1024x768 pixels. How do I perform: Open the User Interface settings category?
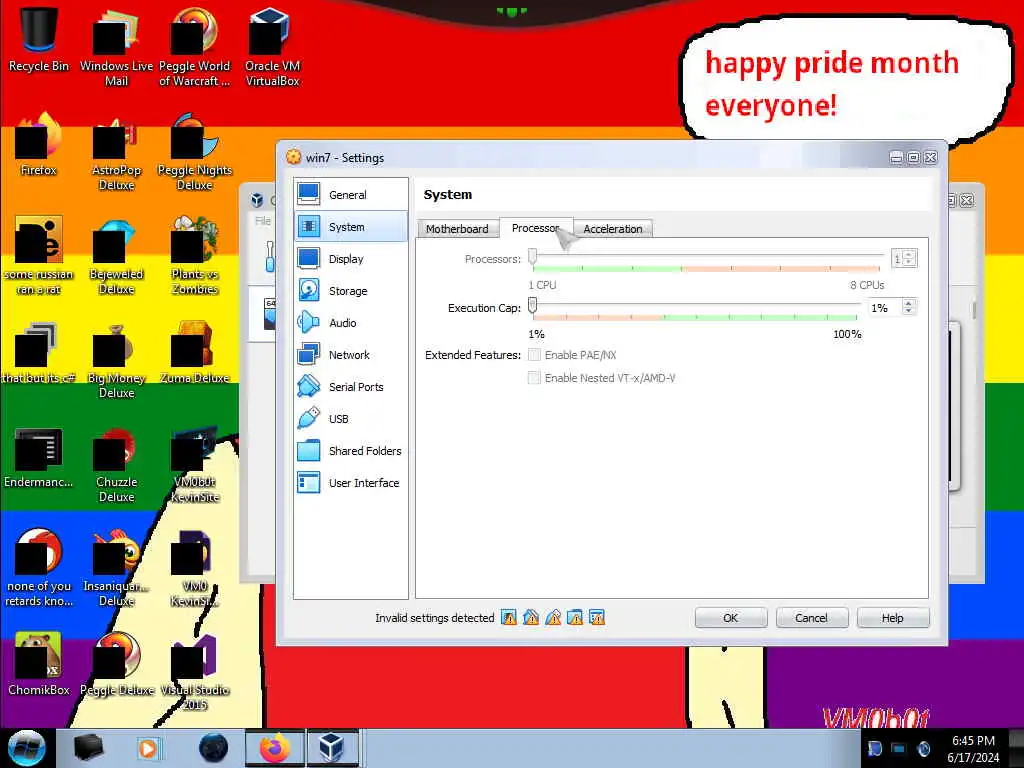(351, 483)
